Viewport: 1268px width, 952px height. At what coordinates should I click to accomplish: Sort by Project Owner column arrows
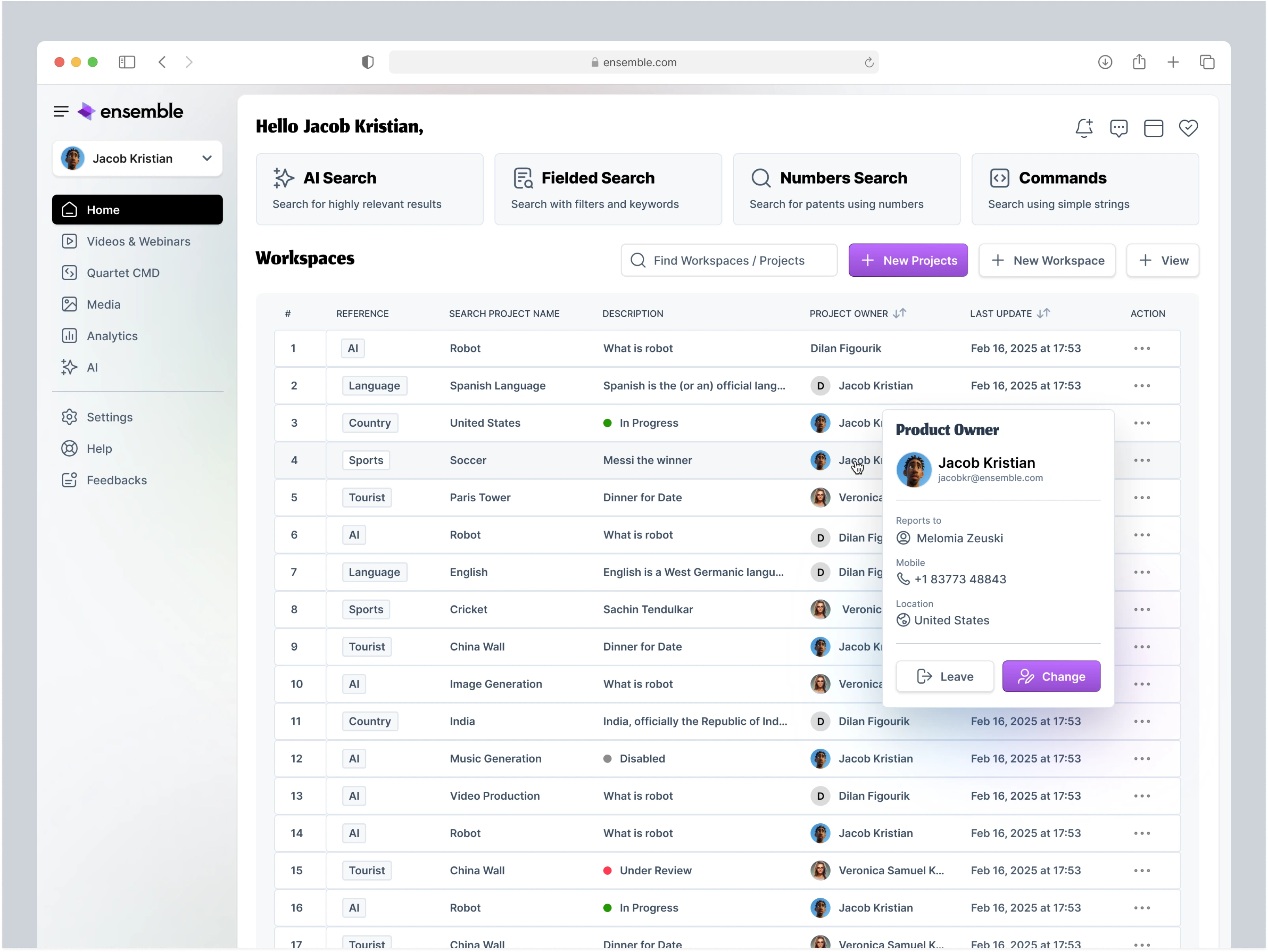click(899, 313)
